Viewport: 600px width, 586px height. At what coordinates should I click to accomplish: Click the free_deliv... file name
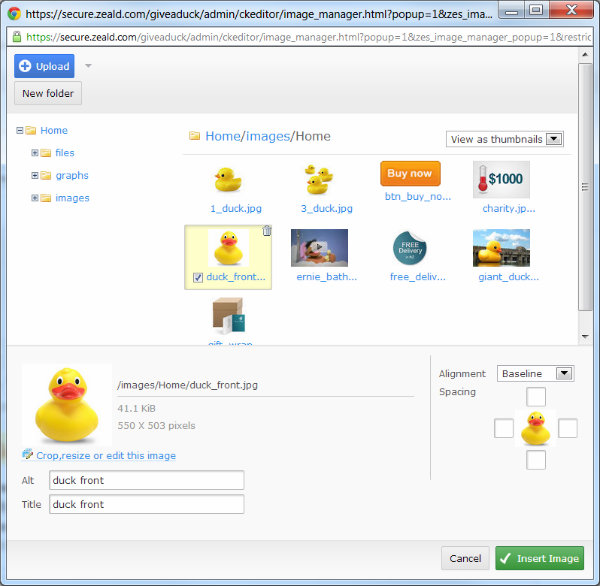(418, 277)
